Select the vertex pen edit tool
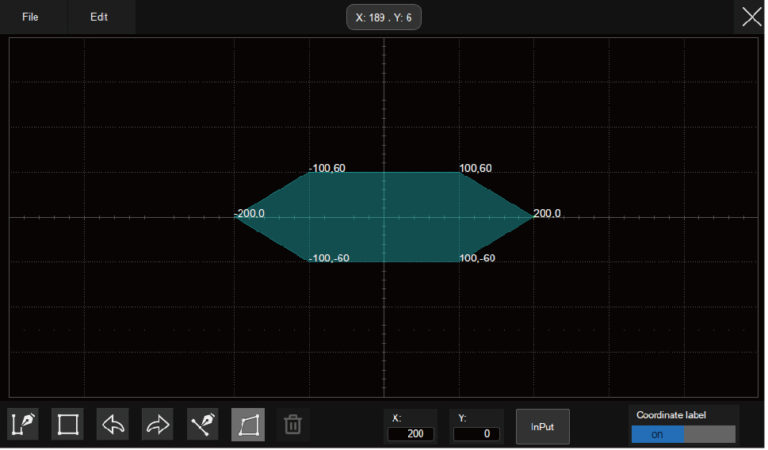Image resolution: width=768 pixels, height=450 pixels. click(203, 424)
